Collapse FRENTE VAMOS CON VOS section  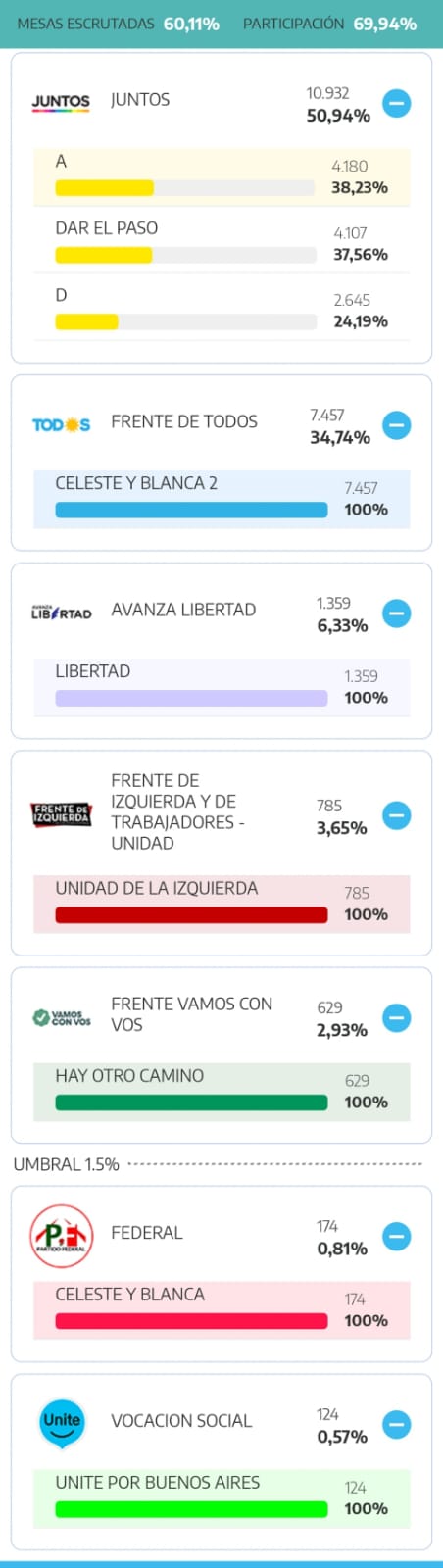pyautogui.click(x=396, y=1018)
